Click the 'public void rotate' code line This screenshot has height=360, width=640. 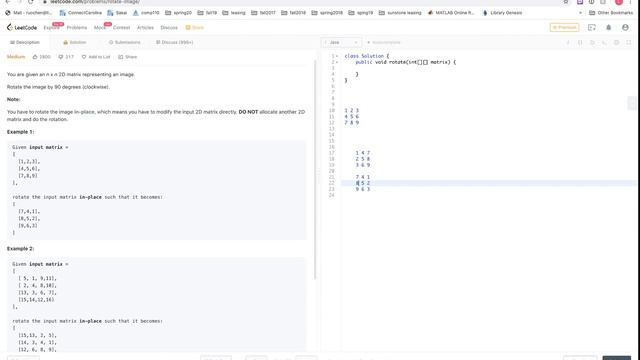[405, 62]
